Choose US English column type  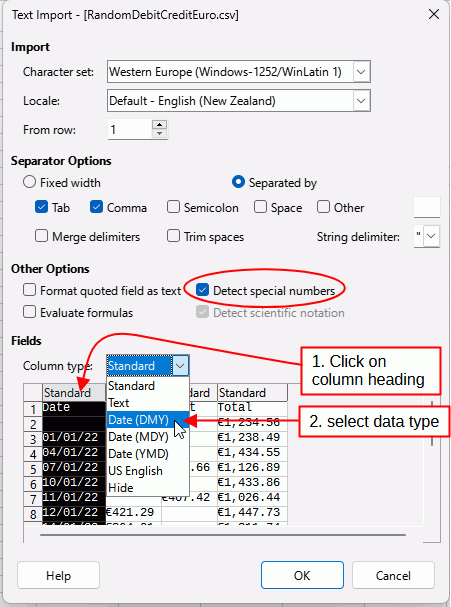pos(147,471)
